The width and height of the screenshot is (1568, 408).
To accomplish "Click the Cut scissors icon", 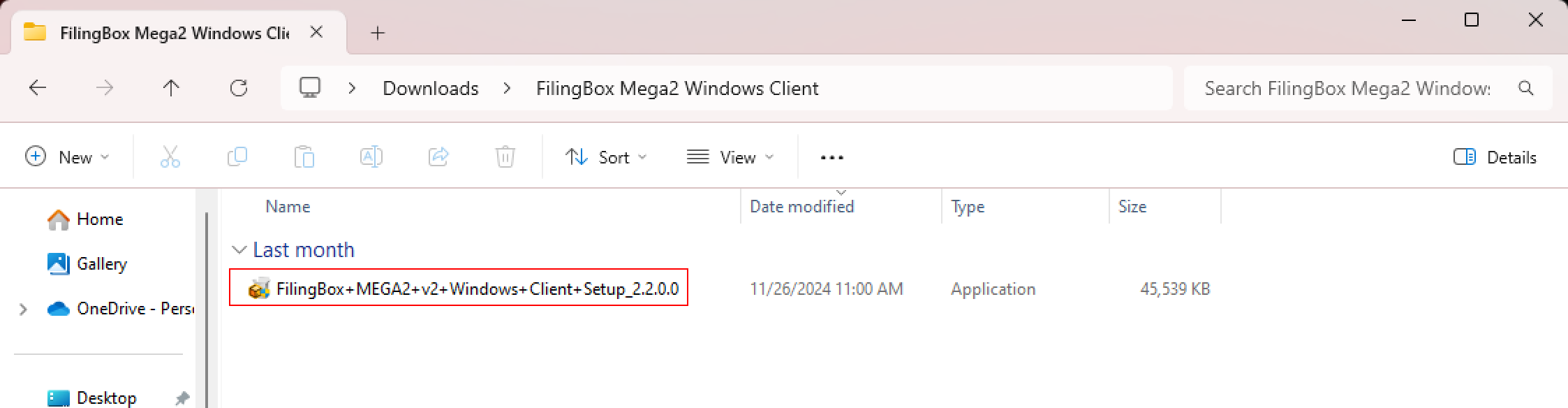I will 170,157.
